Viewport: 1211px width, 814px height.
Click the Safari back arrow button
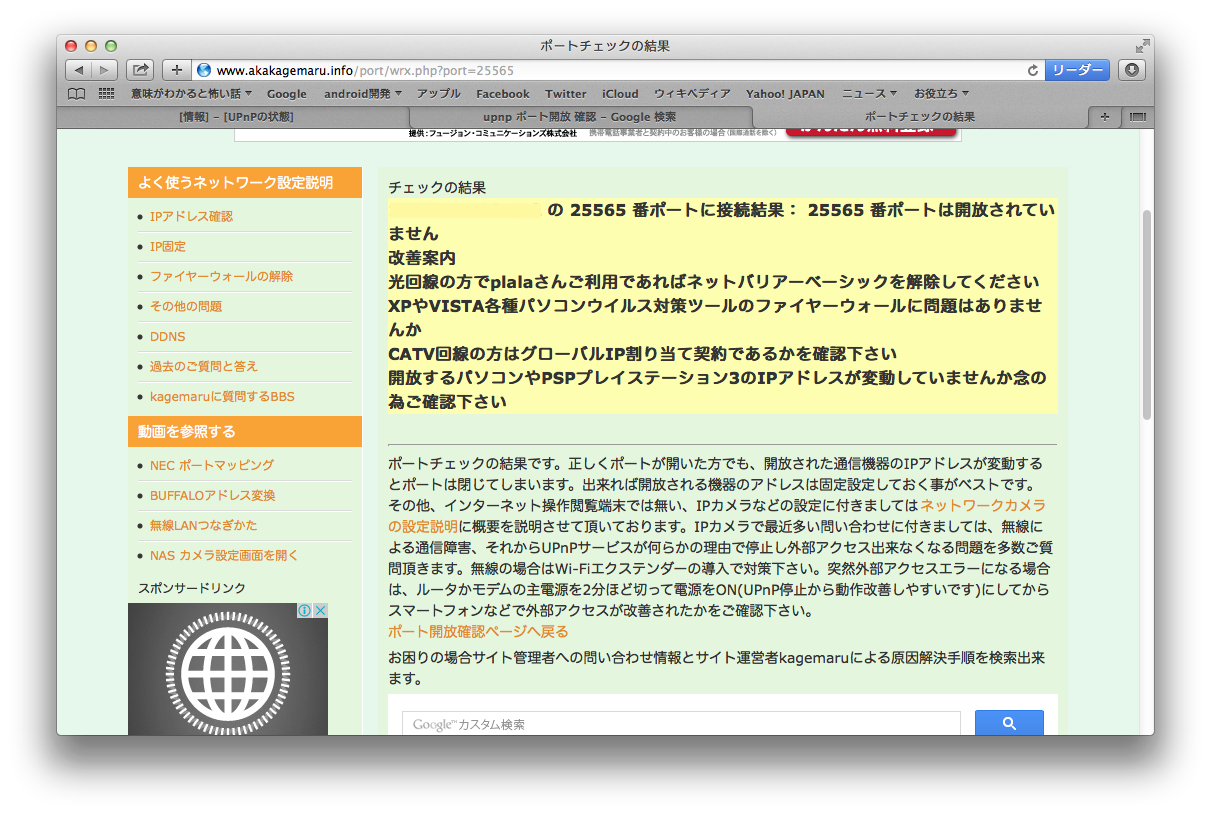pos(79,70)
